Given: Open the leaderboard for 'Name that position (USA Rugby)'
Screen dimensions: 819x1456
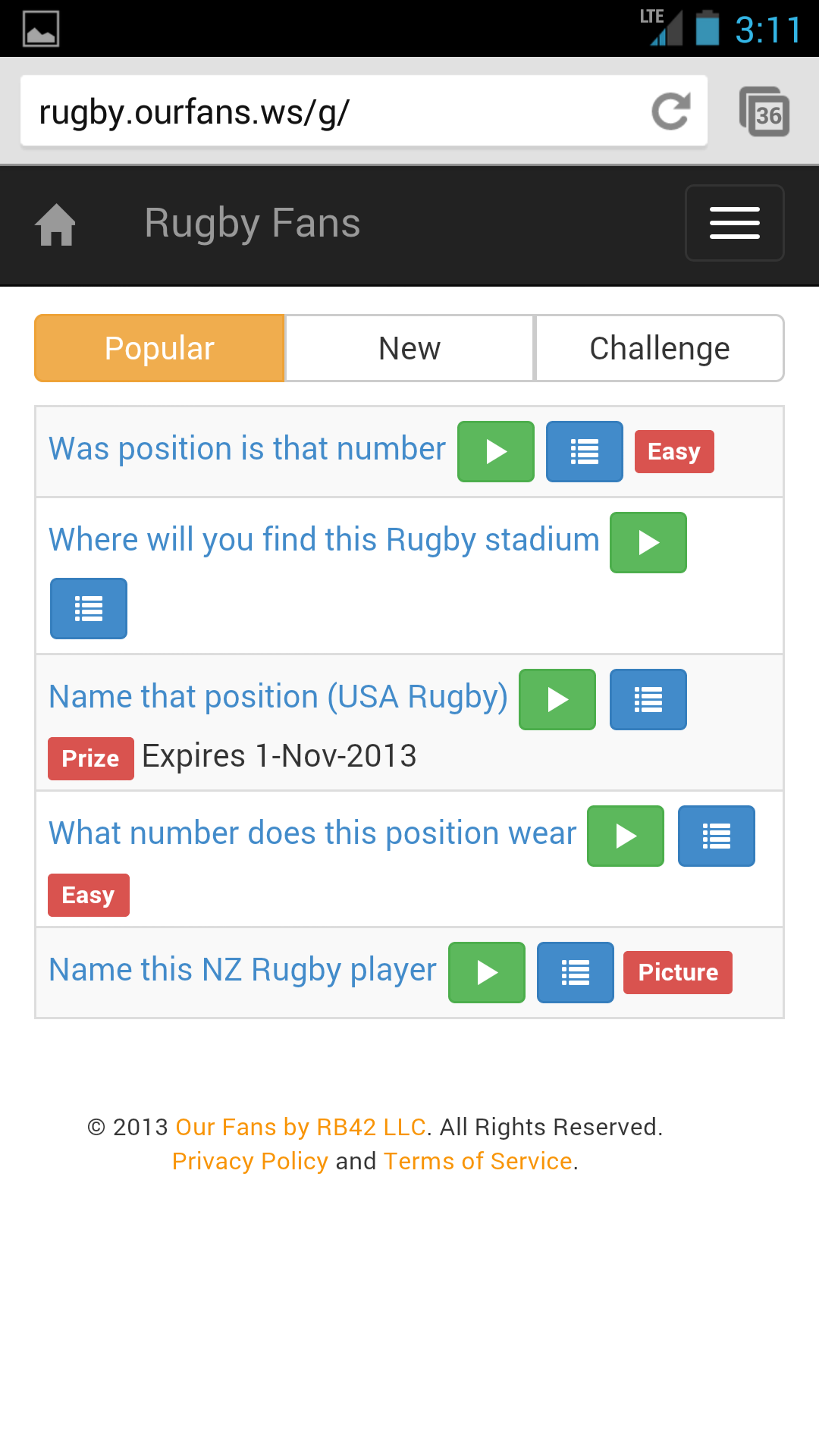Looking at the screenshot, I should [648, 699].
